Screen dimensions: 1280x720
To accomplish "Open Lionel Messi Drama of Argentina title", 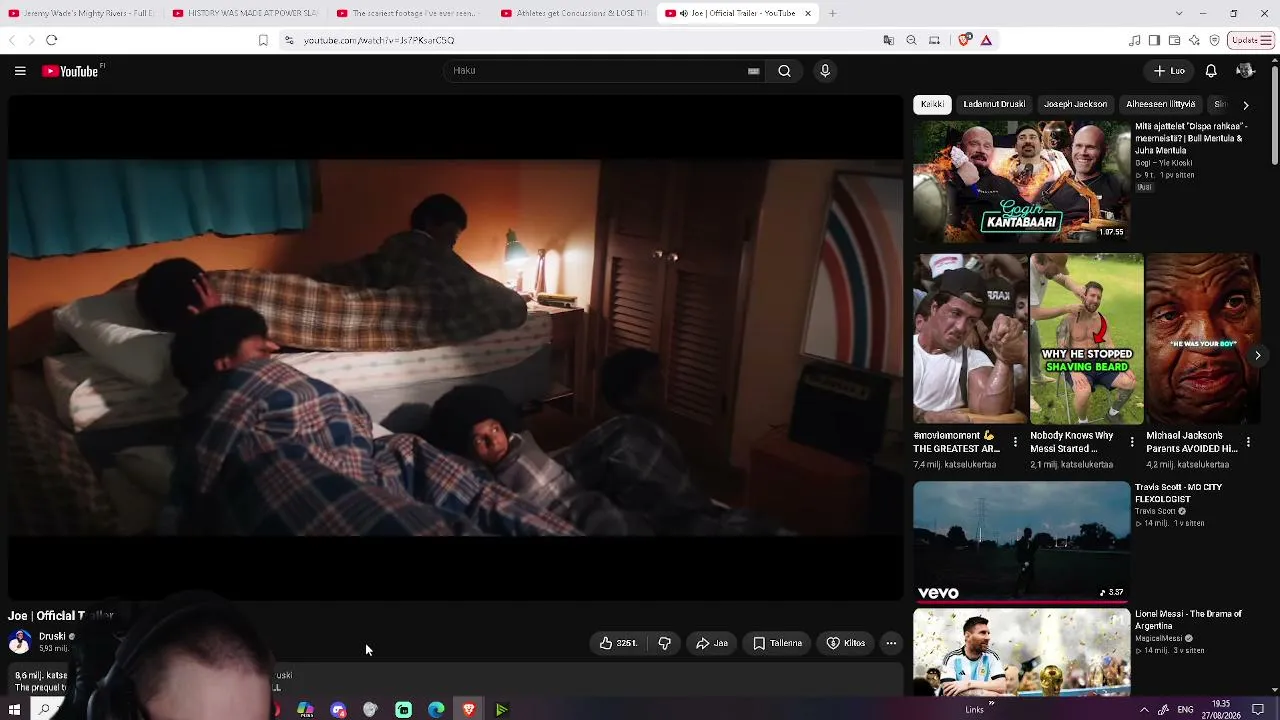I will click(1188, 620).
